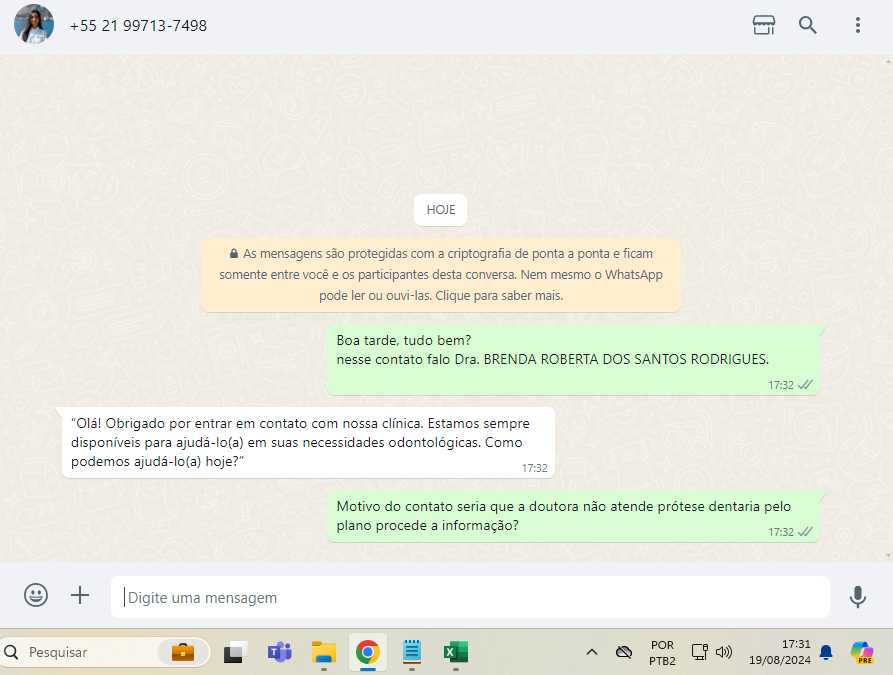This screenshot has height=675, width=893.
Task: Open Excel from the taskbar
Action: coord(456,653)
